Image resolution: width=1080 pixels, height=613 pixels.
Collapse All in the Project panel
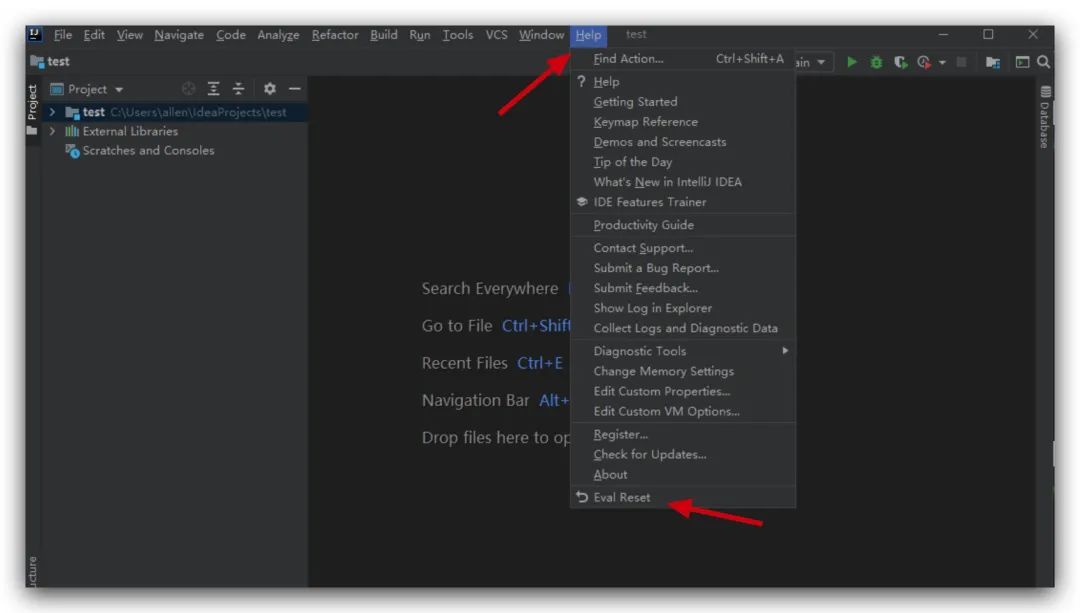coord(238,89)
